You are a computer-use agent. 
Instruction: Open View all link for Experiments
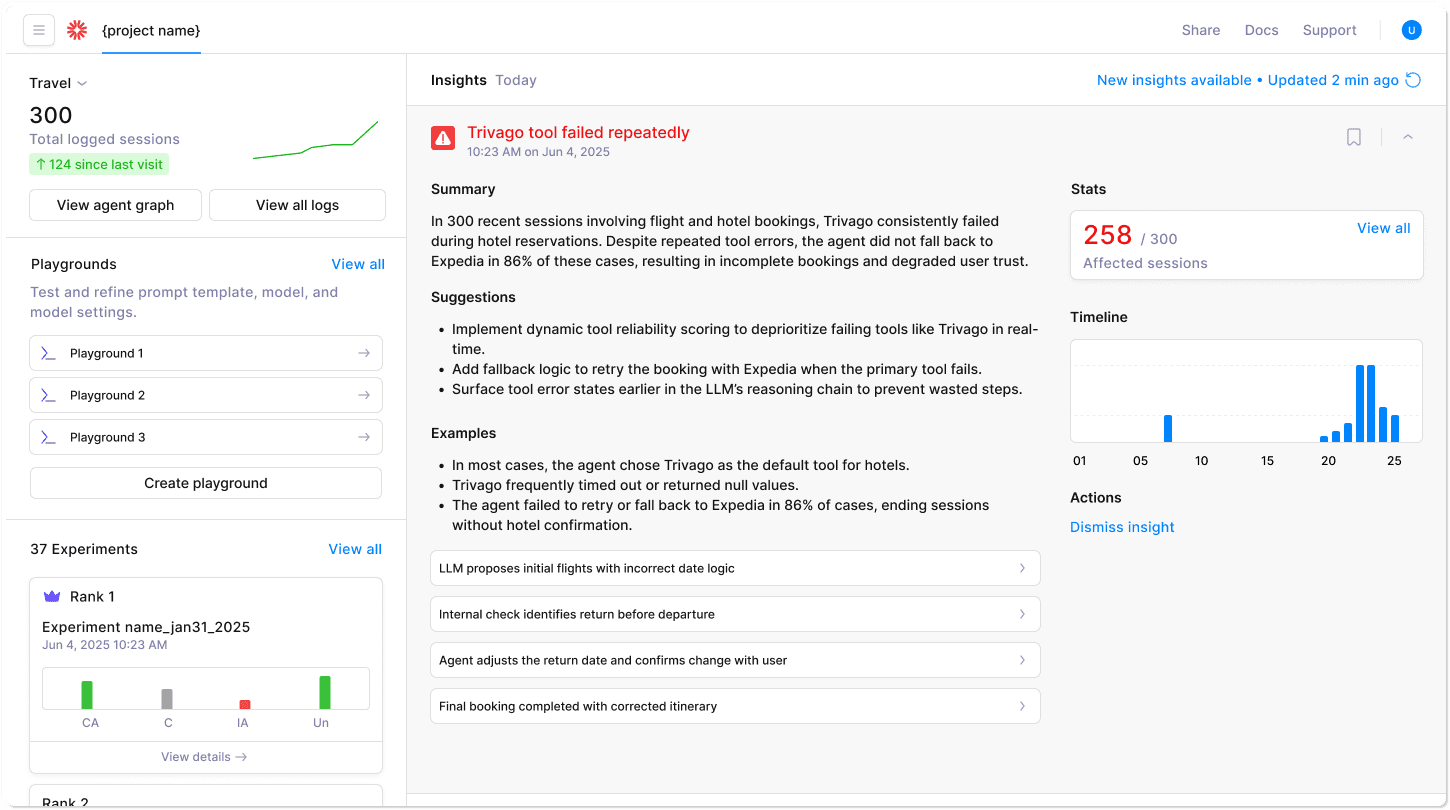pos(355,549)
